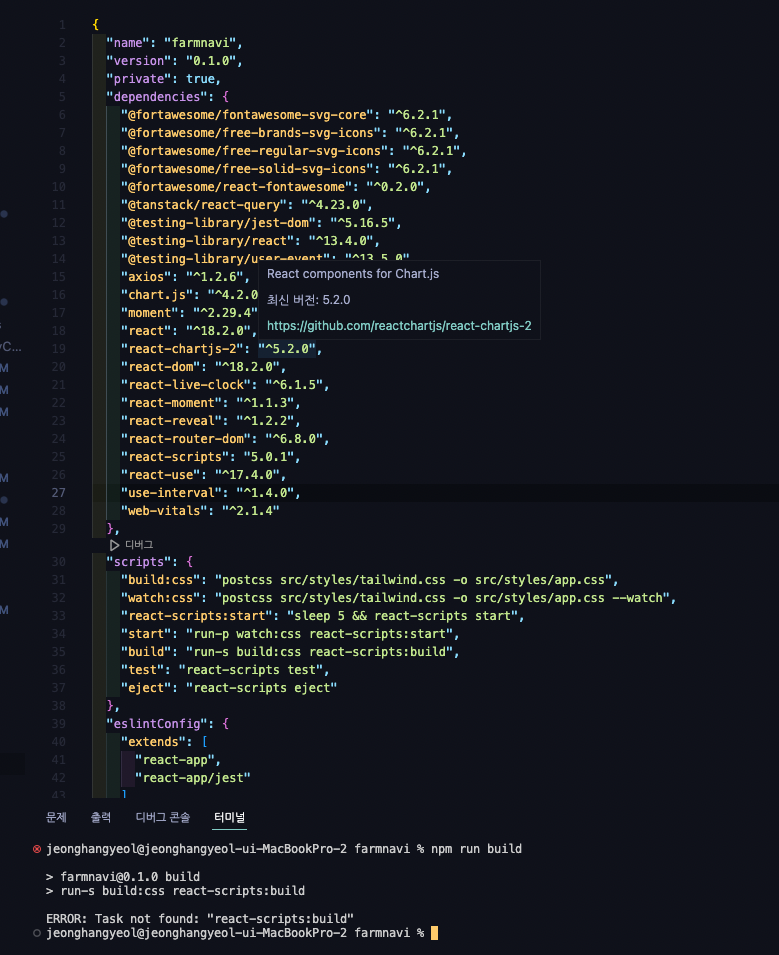The image size is (779, 955).
Task: Click the "react-scripts:start" script line
Action: click(x=323, y=616)
